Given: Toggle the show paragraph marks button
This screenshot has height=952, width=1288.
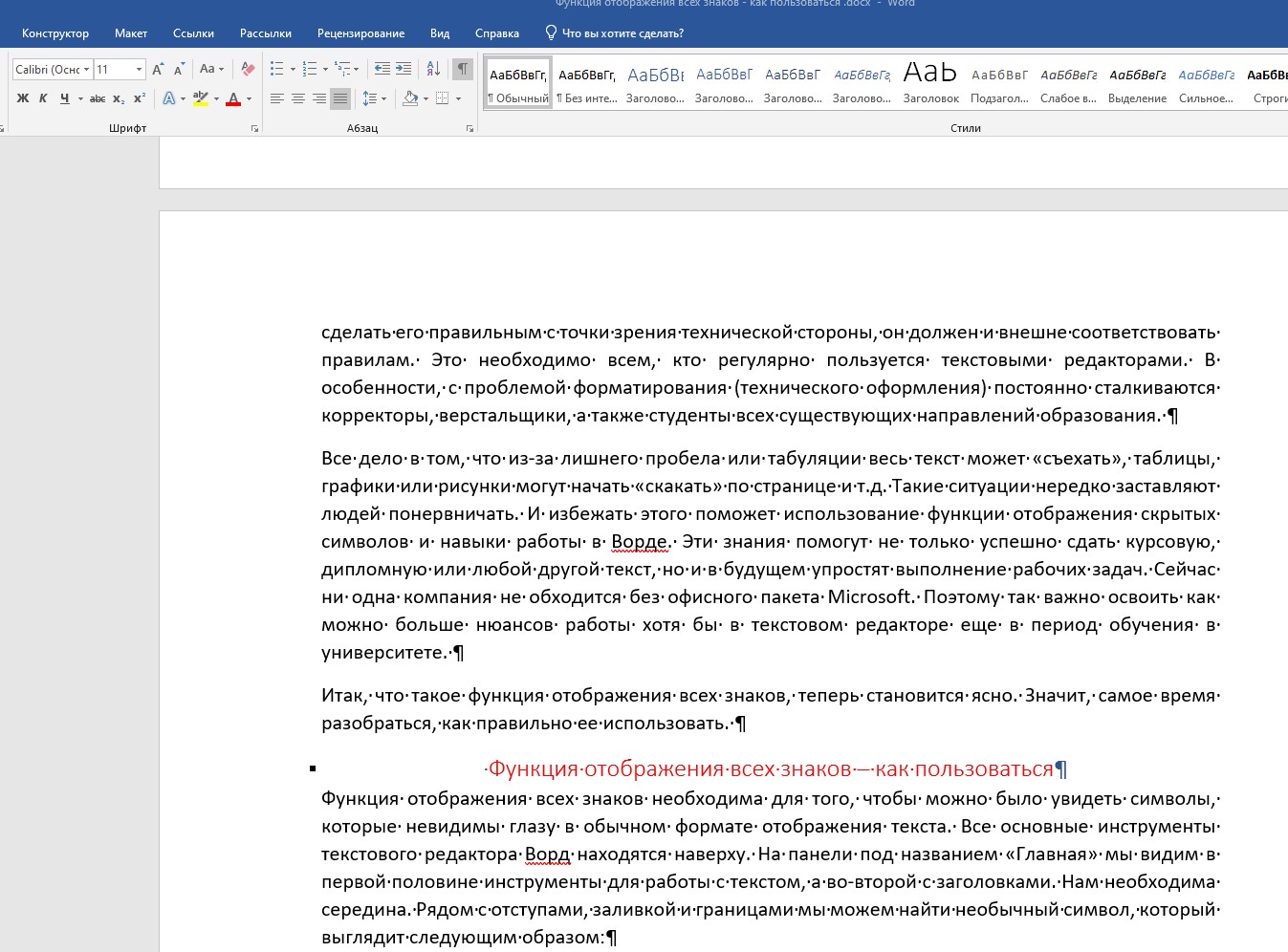Looking at the screenshot, I should tap(463, 69).
